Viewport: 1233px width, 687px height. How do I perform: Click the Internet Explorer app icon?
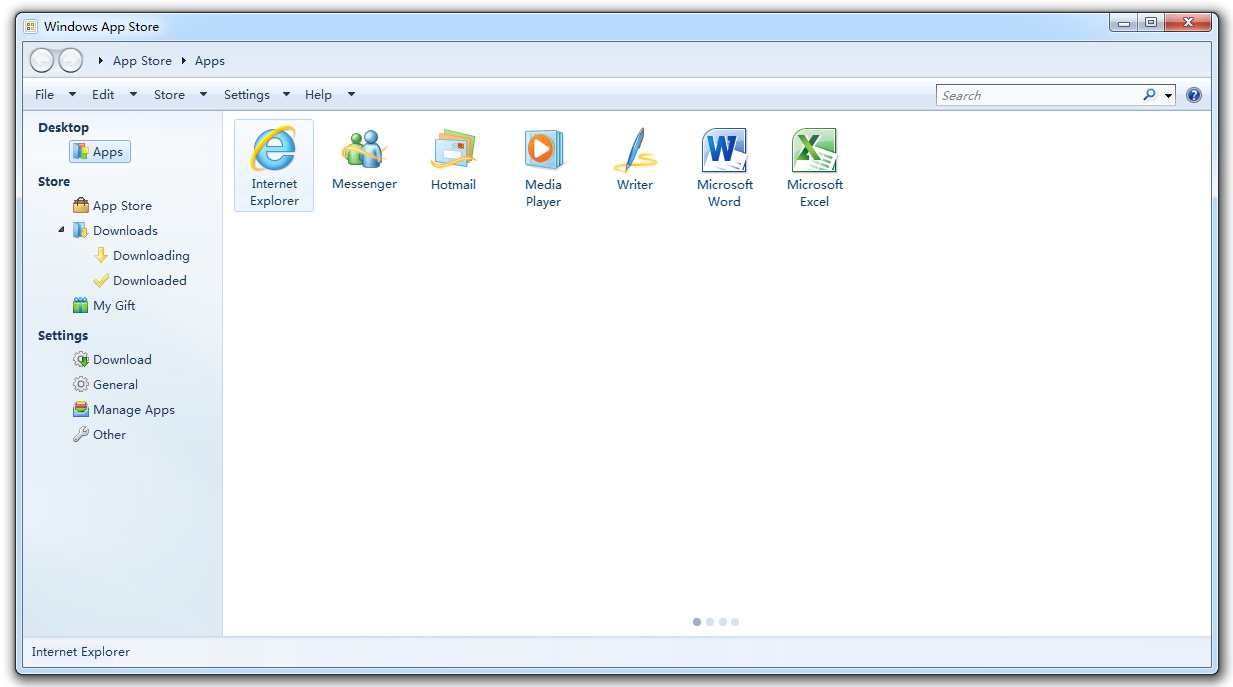tap(274, 150)
